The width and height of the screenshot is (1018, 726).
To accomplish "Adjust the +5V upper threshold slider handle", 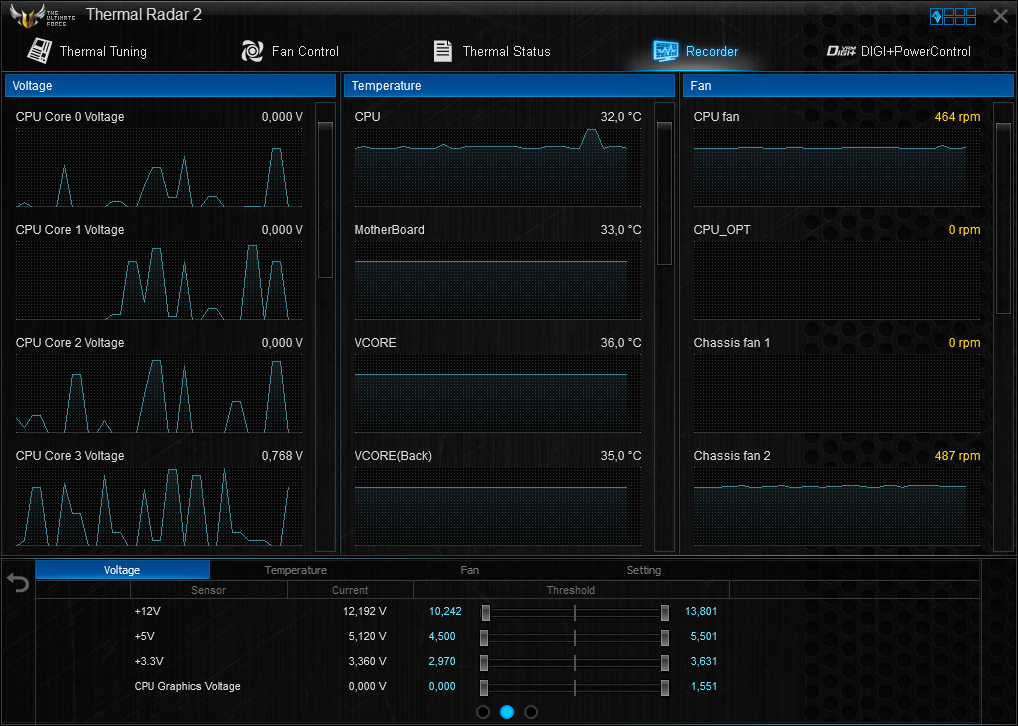I will [665, 638].
